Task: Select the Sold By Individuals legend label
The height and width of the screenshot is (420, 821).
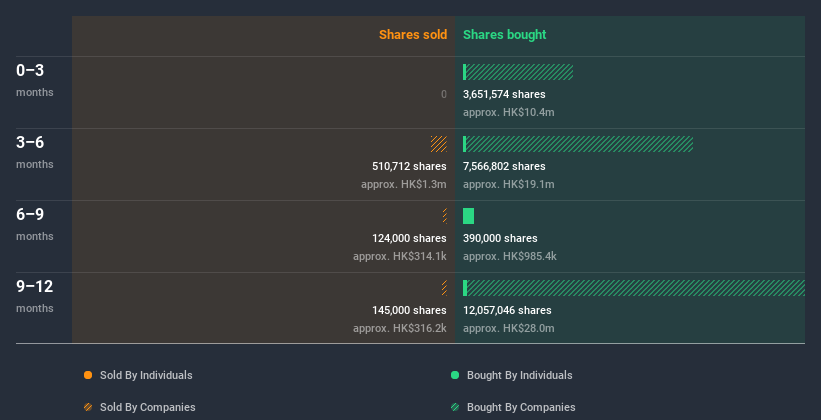Action: [146, 375]
